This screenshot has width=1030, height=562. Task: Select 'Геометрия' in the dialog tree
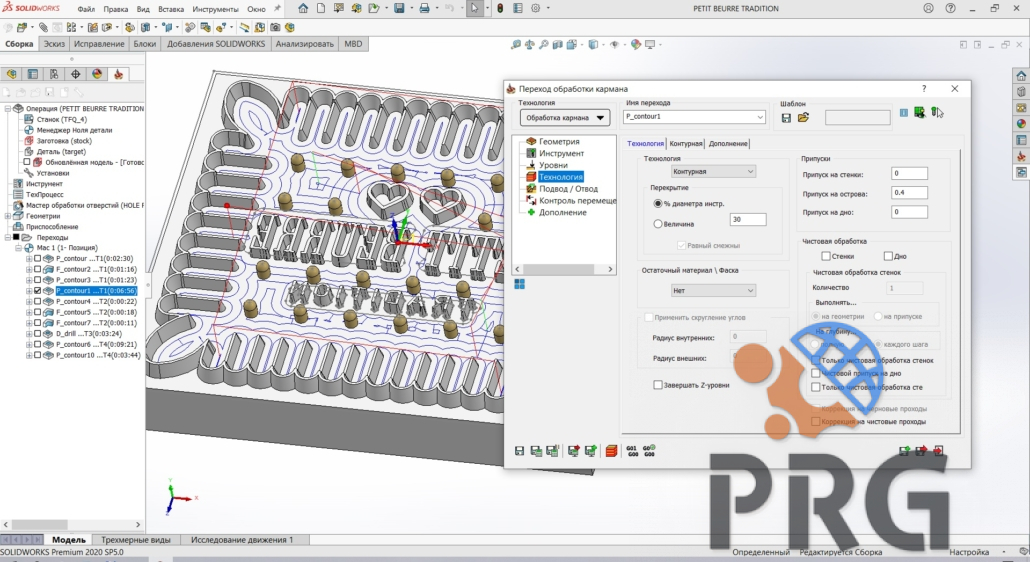tap(559, 141)
